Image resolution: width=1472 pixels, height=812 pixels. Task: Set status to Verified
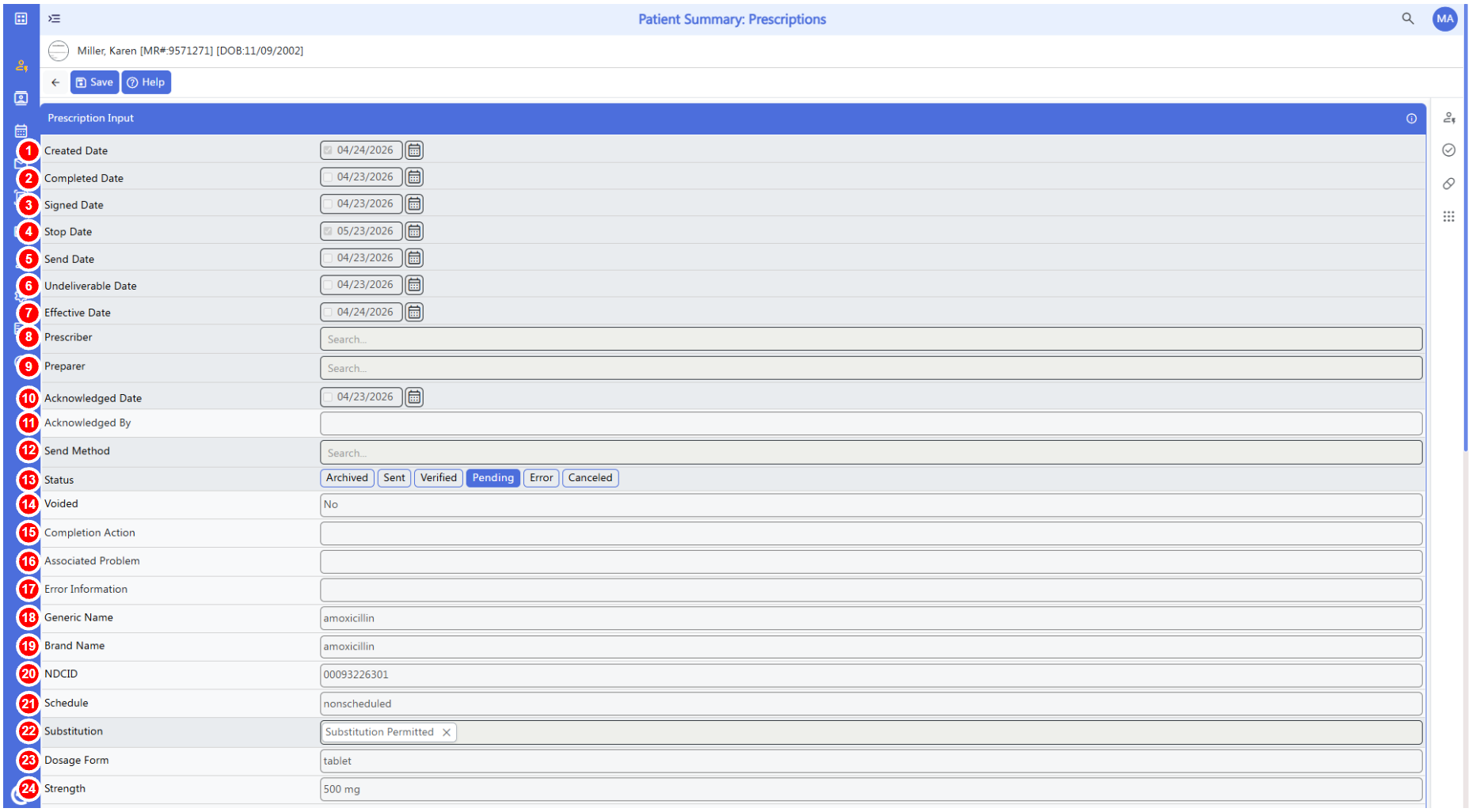[x=439, y=478]
